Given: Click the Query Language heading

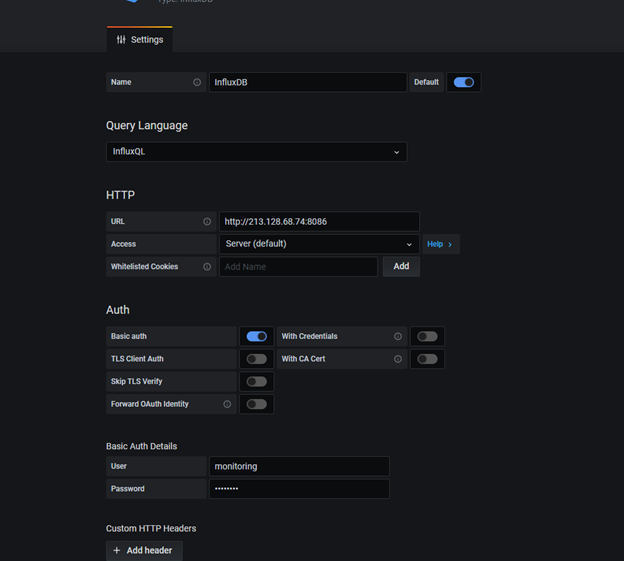Looking at the screenshot, I should click(x=147, y=126).
